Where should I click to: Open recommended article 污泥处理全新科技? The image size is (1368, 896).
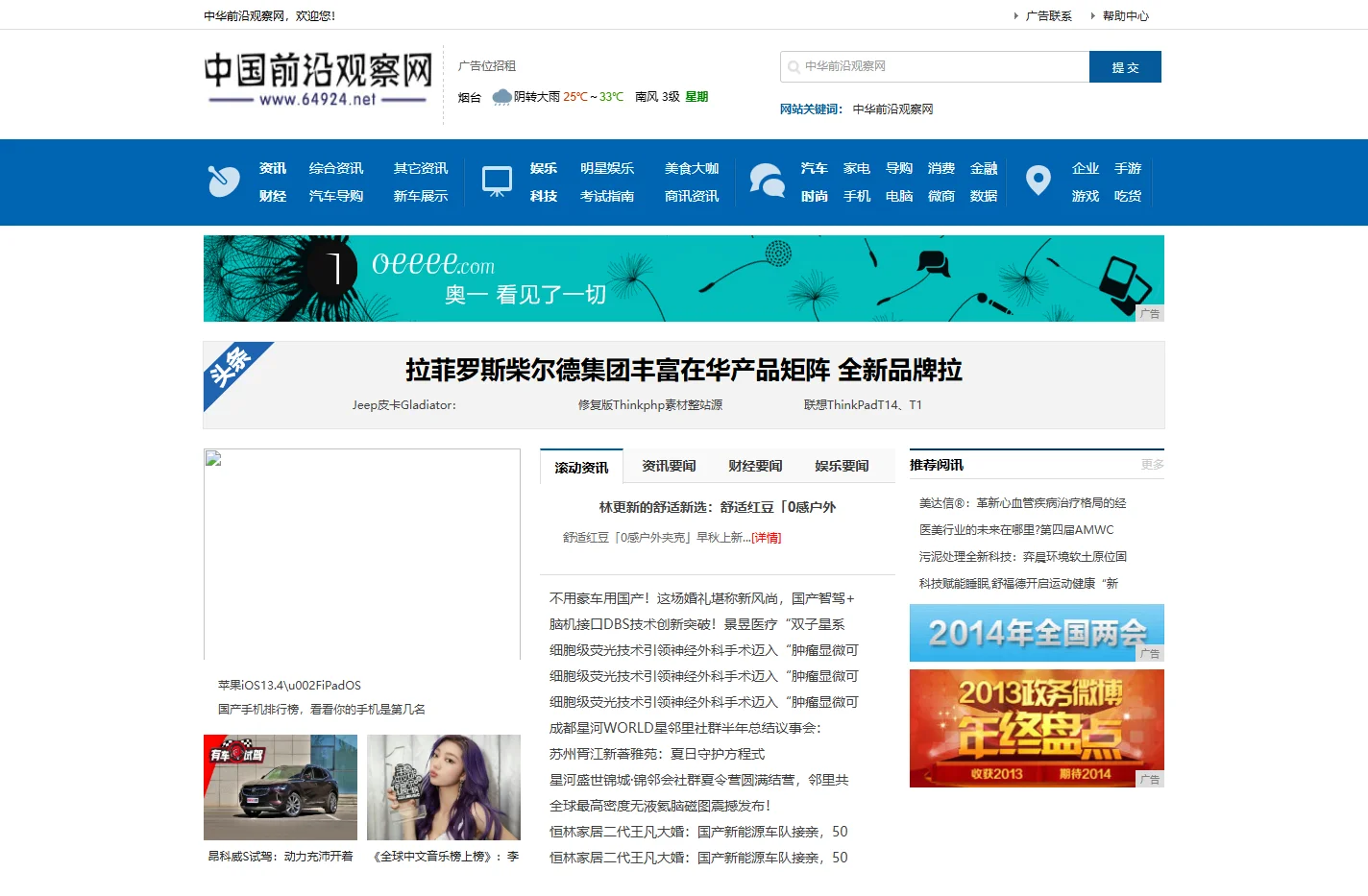[x=1023, y=557]
